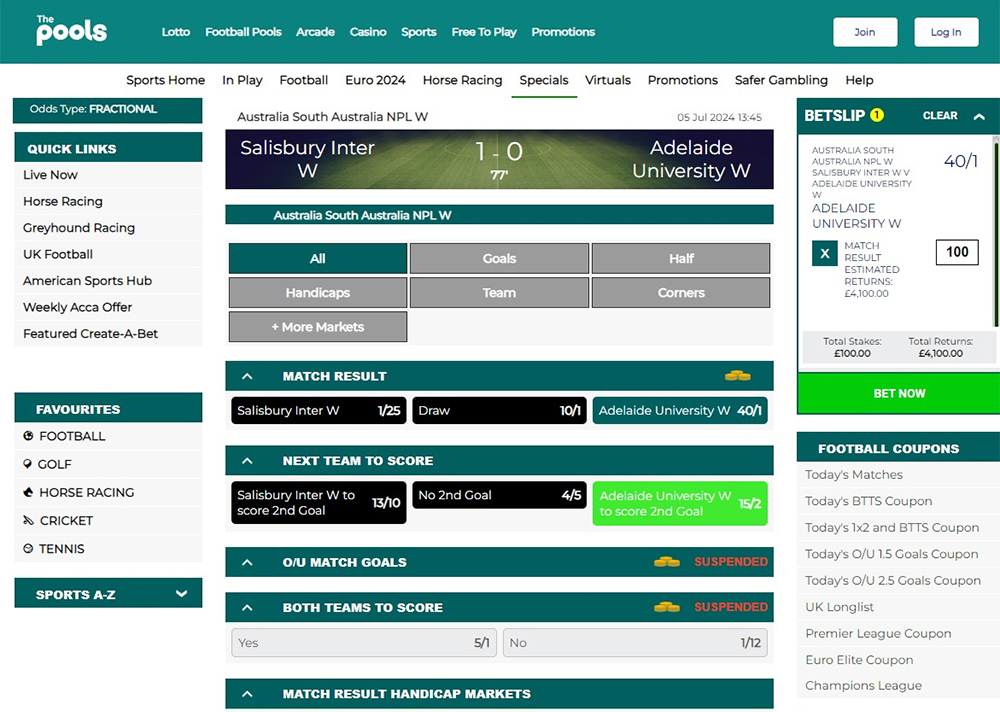
Task: Switch to the All markets tab
Action: coord(318,258)
